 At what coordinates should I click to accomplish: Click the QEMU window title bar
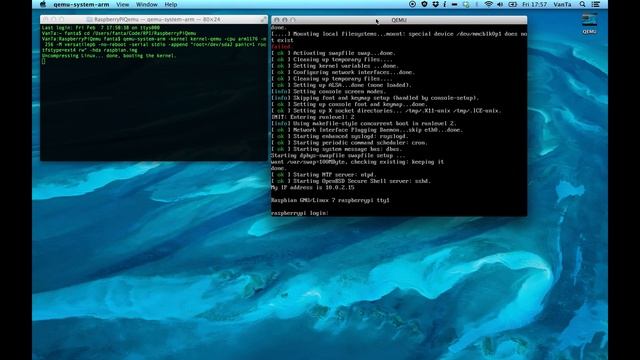399,20
